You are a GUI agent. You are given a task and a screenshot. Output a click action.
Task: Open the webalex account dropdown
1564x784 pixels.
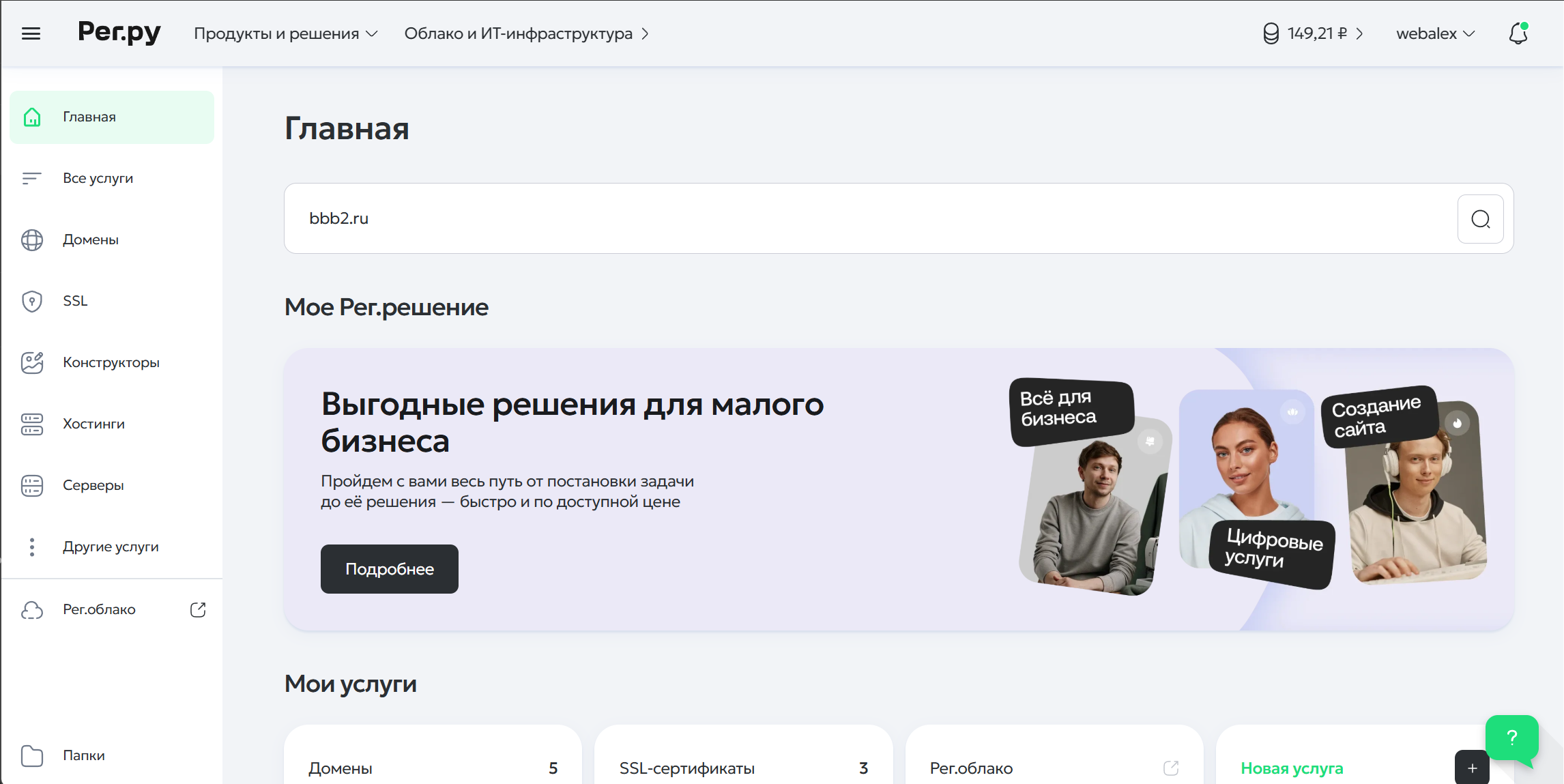(x=1436, y=33)
